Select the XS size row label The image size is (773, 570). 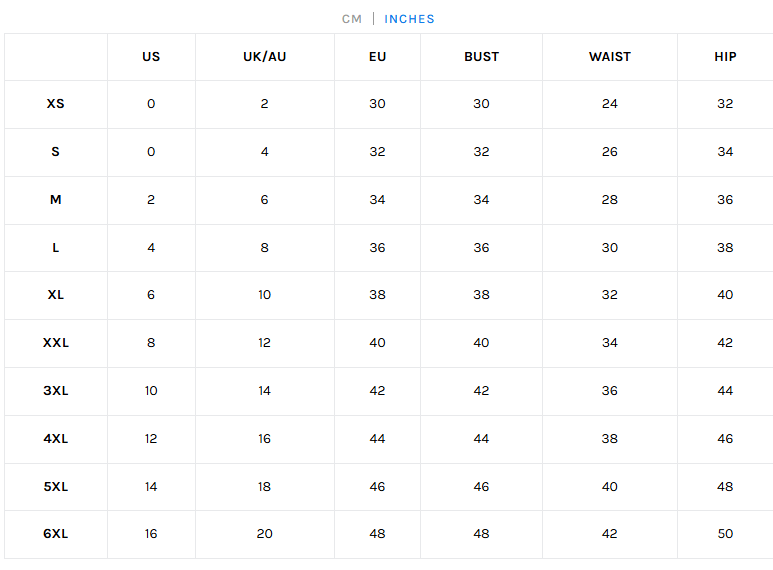click(x=55, y=104)
